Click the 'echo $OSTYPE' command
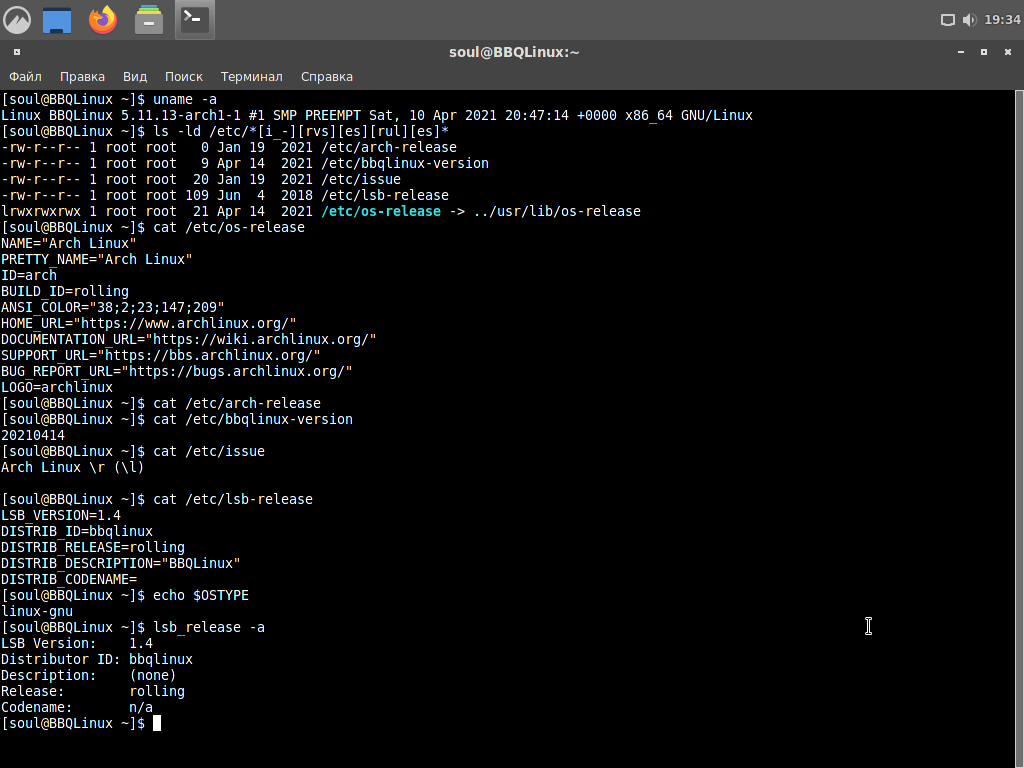Viewport: 1024px width, 768px height. (201, 596)
